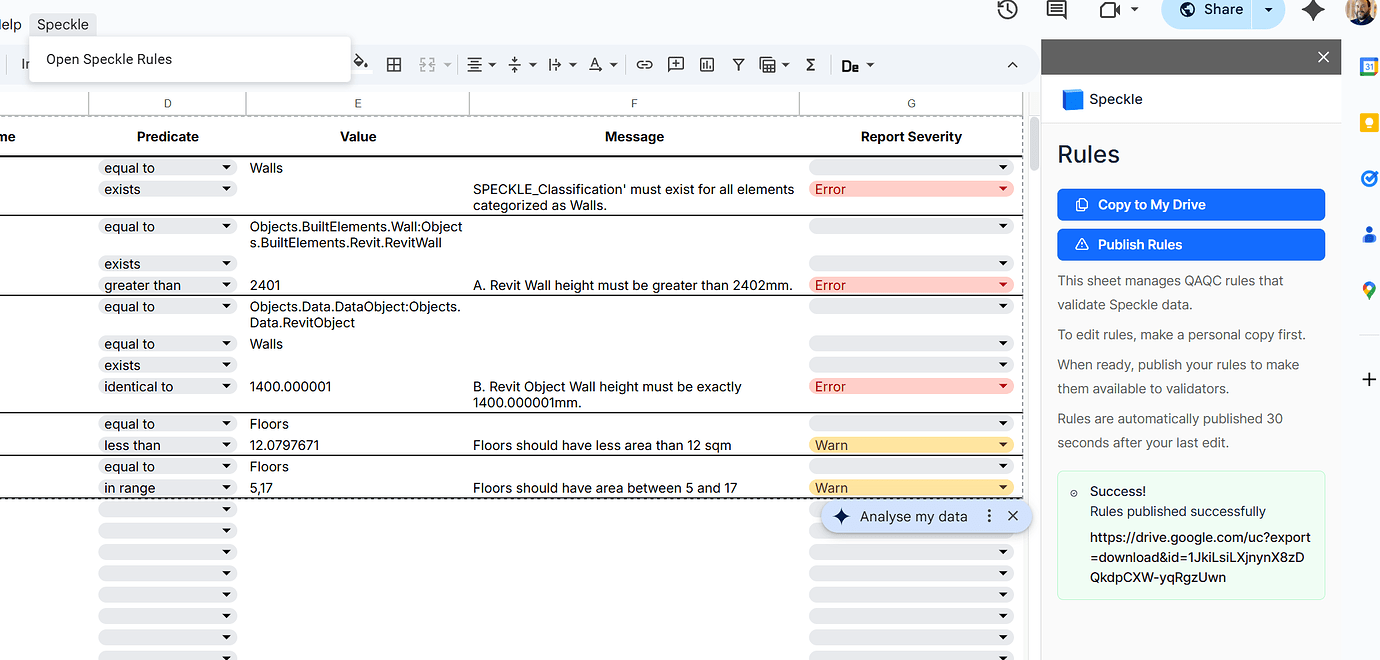
Task: Open the De input tools dropdown
Action: pyautogui.click(x=858, y=66)
